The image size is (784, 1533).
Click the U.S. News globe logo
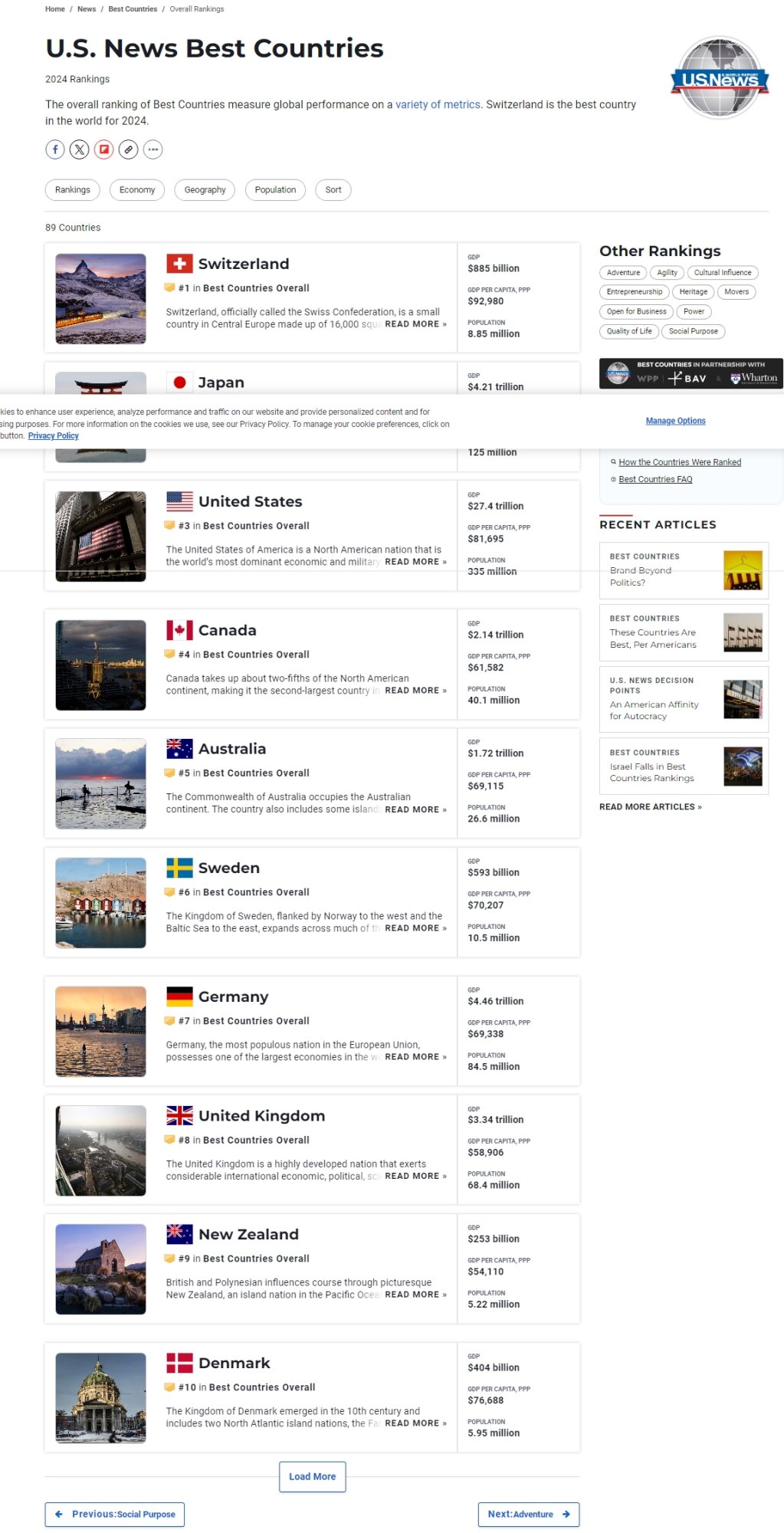click(x=719, y=77)
